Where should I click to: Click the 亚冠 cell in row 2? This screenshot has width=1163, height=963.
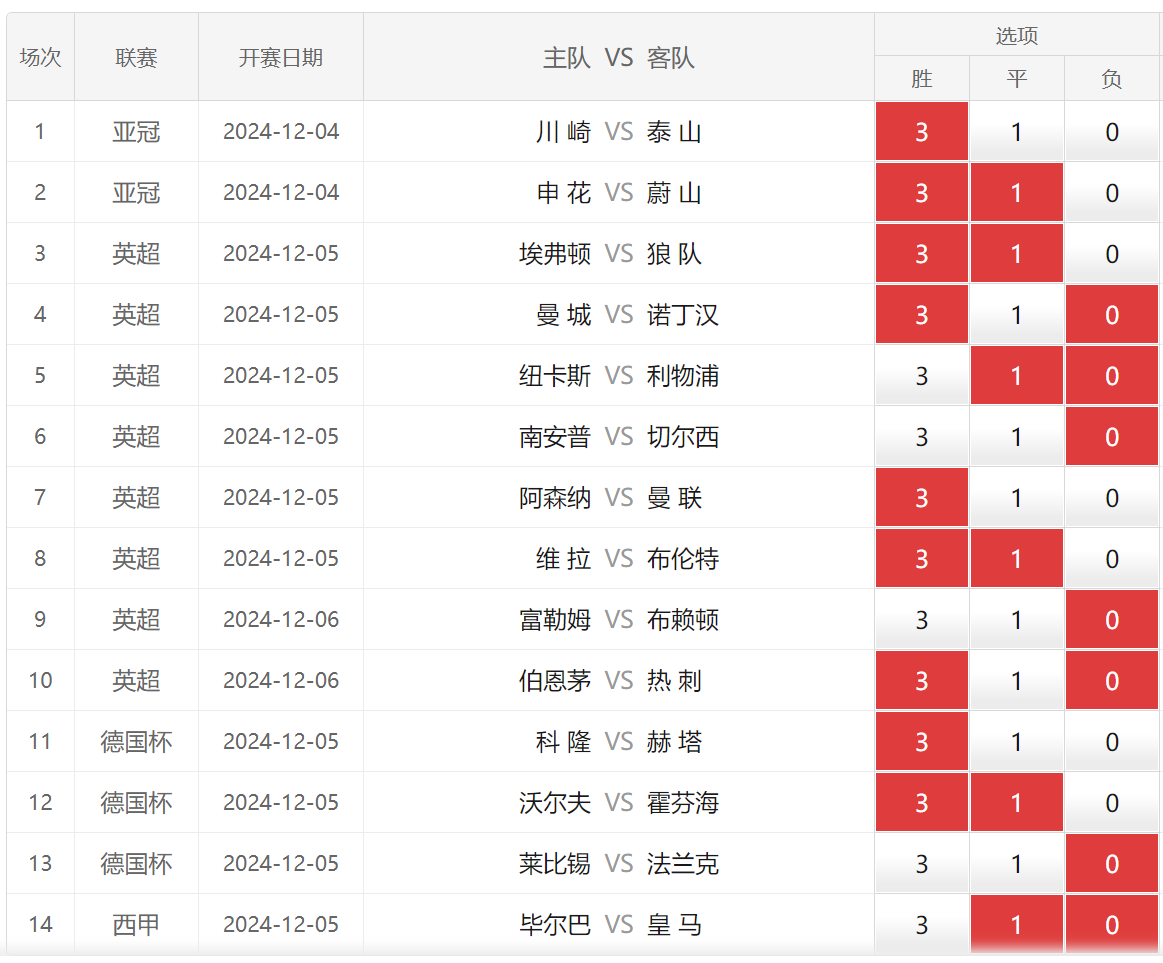(x=136, y=193)
